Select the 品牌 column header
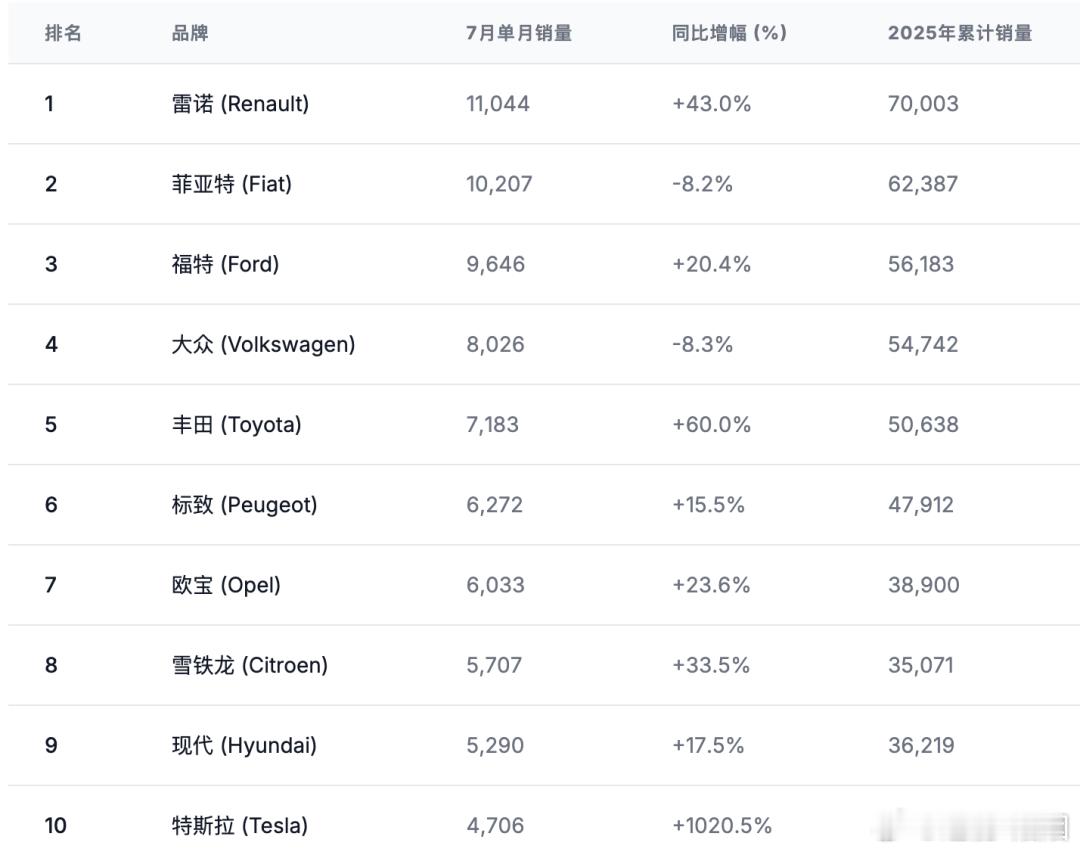This screenshot has height=852, width=1080. [190, 33]
